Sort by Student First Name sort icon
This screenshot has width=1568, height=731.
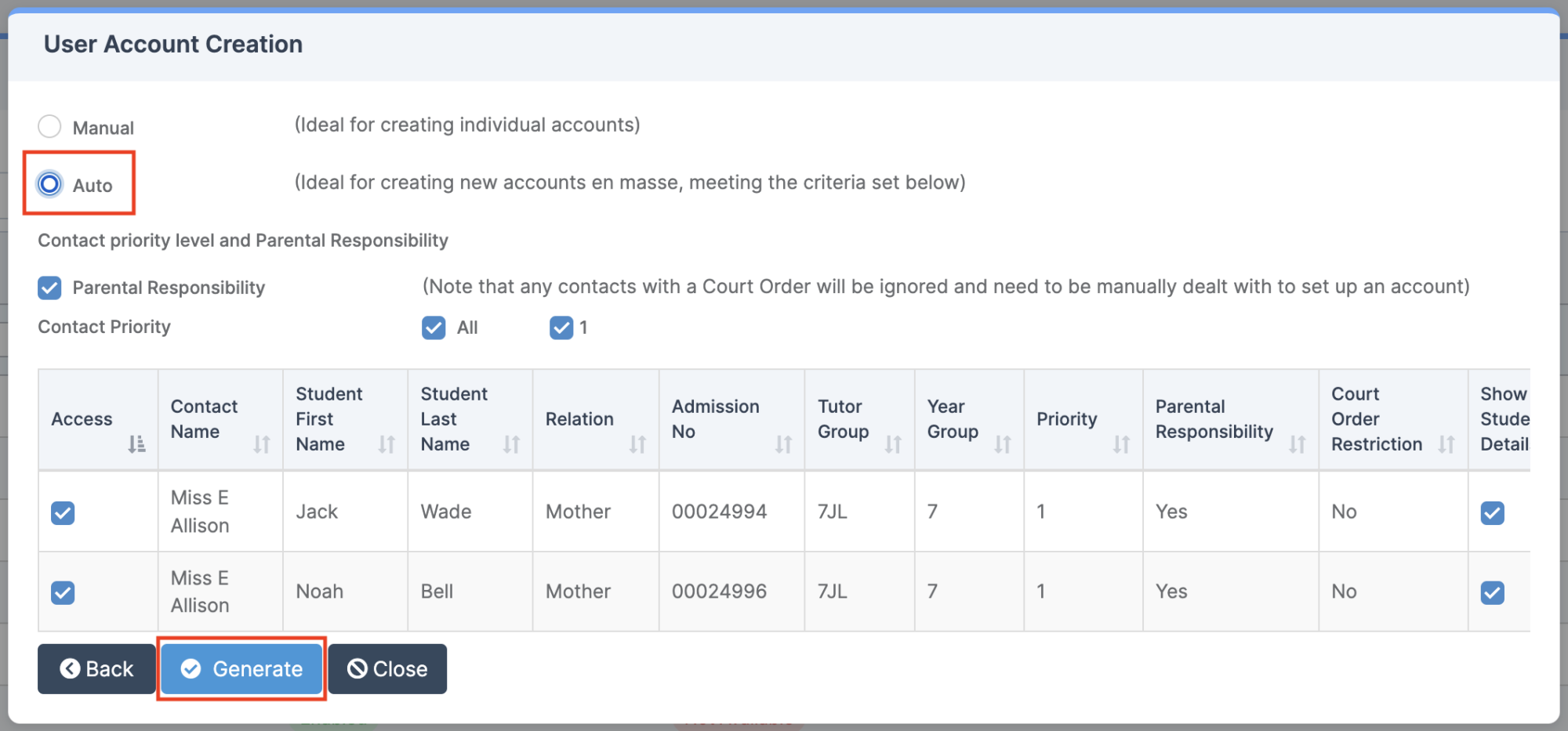pos(387,444)
